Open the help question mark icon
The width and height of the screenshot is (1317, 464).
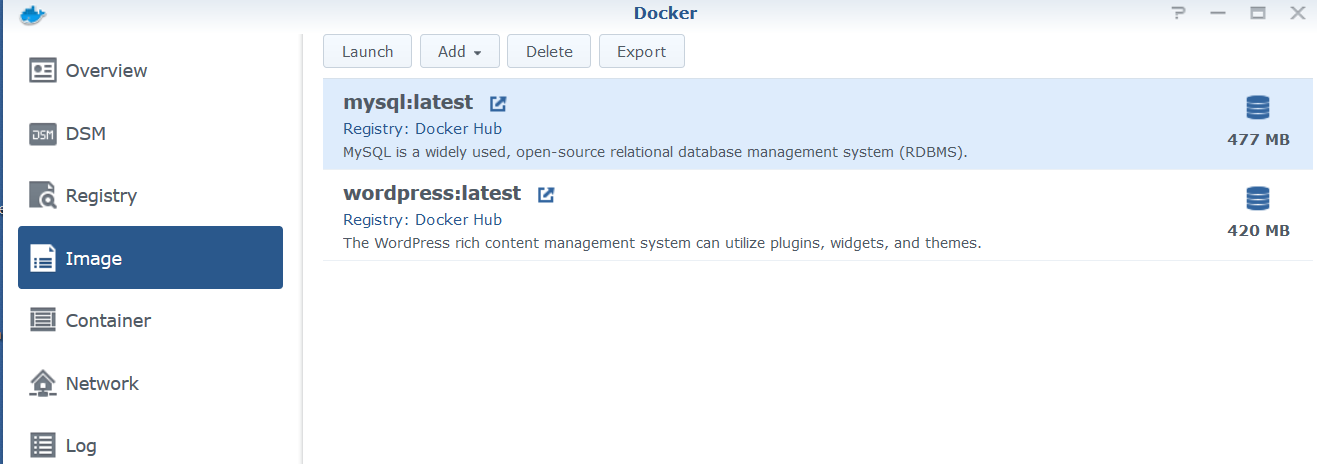click(1179, 13)
